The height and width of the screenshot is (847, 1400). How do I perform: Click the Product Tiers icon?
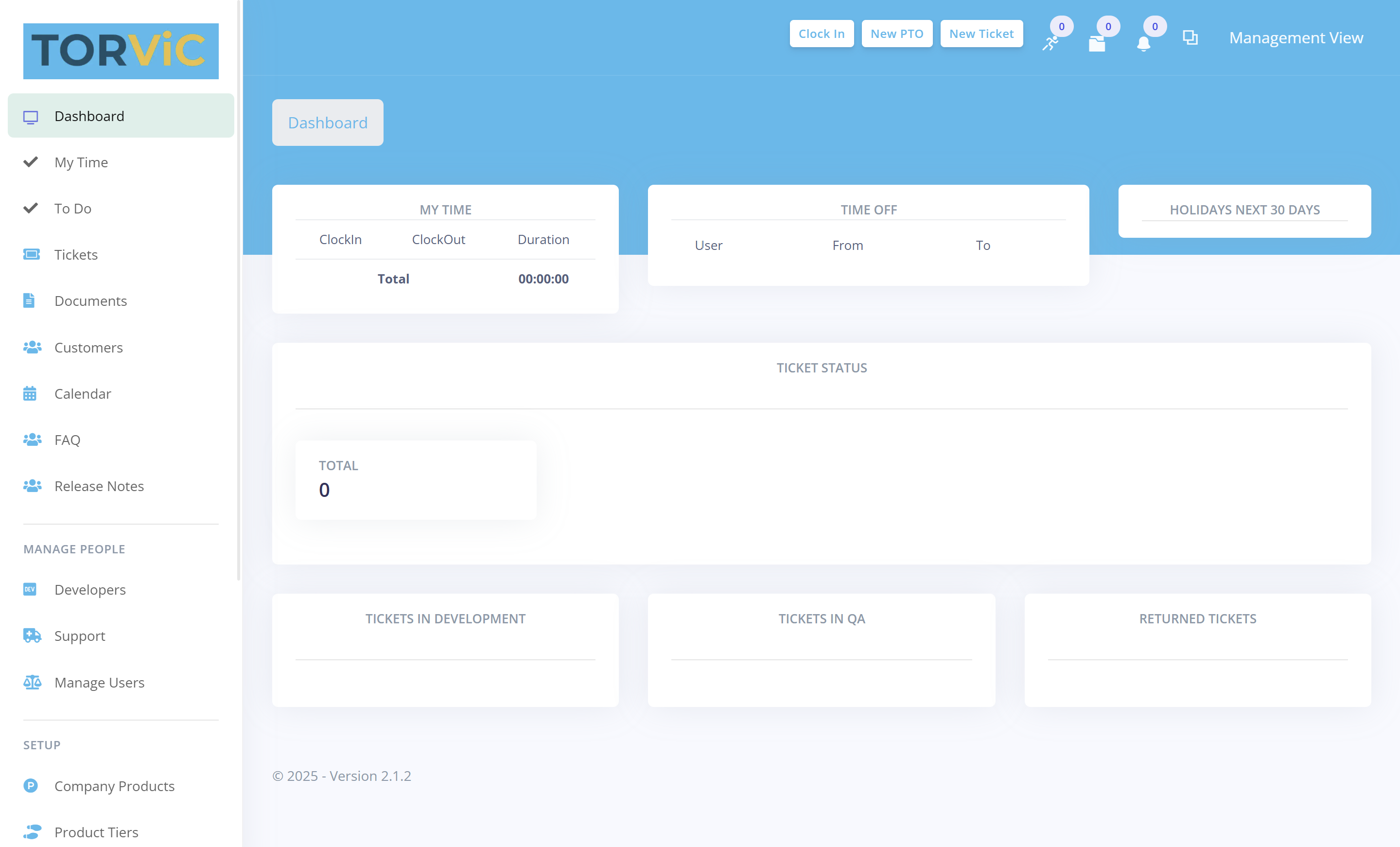pyautogui.click(x=32, y=831)
